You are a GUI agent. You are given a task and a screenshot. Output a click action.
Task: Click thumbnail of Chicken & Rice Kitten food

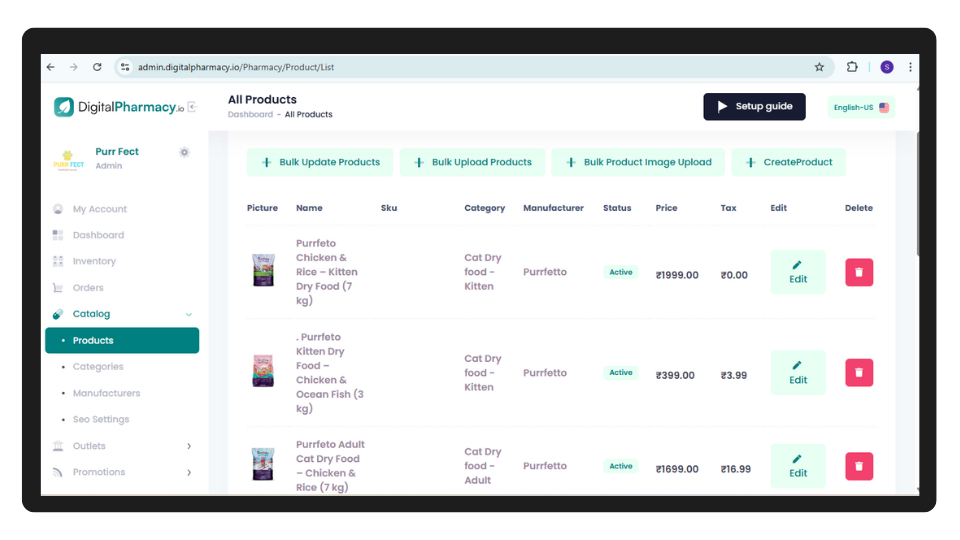tap(263, 270)
